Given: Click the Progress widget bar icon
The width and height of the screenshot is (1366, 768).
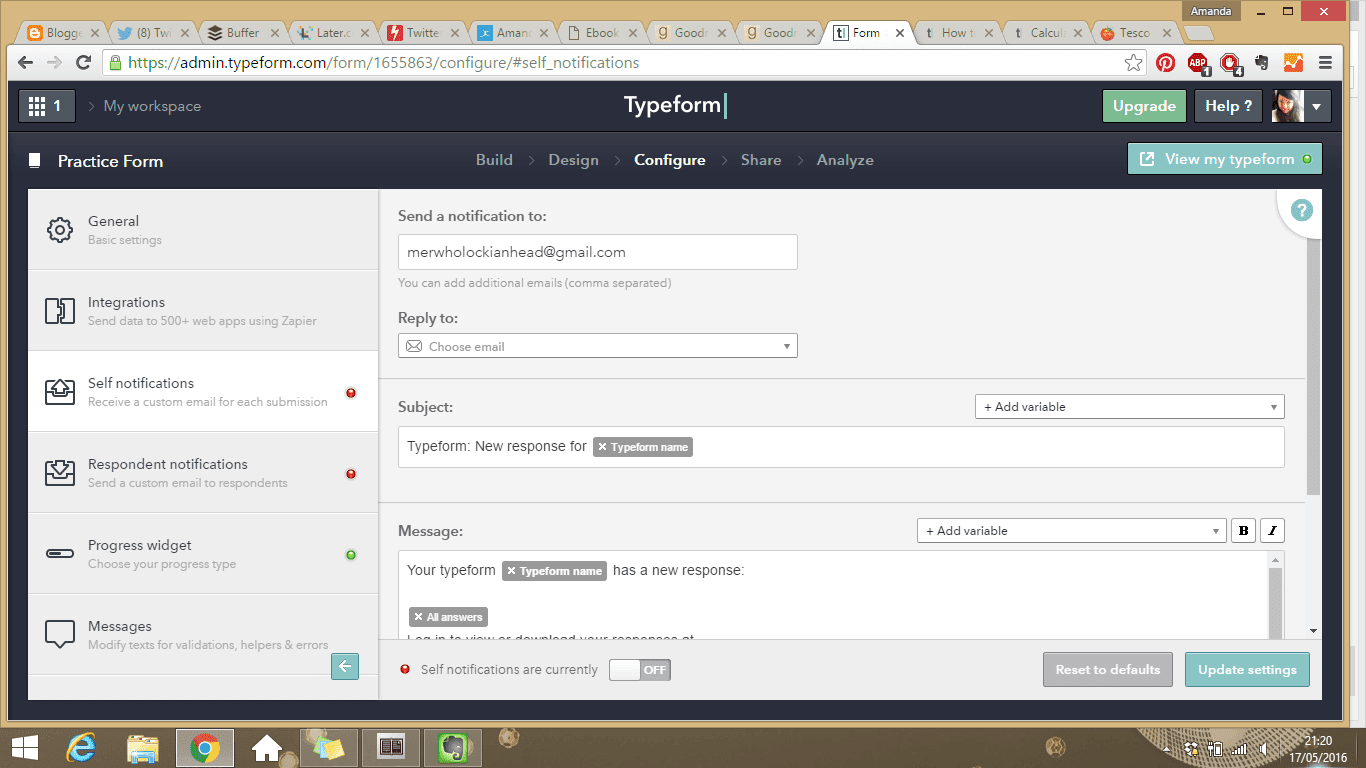Looking at the screenshot, I should pos(60,554).
